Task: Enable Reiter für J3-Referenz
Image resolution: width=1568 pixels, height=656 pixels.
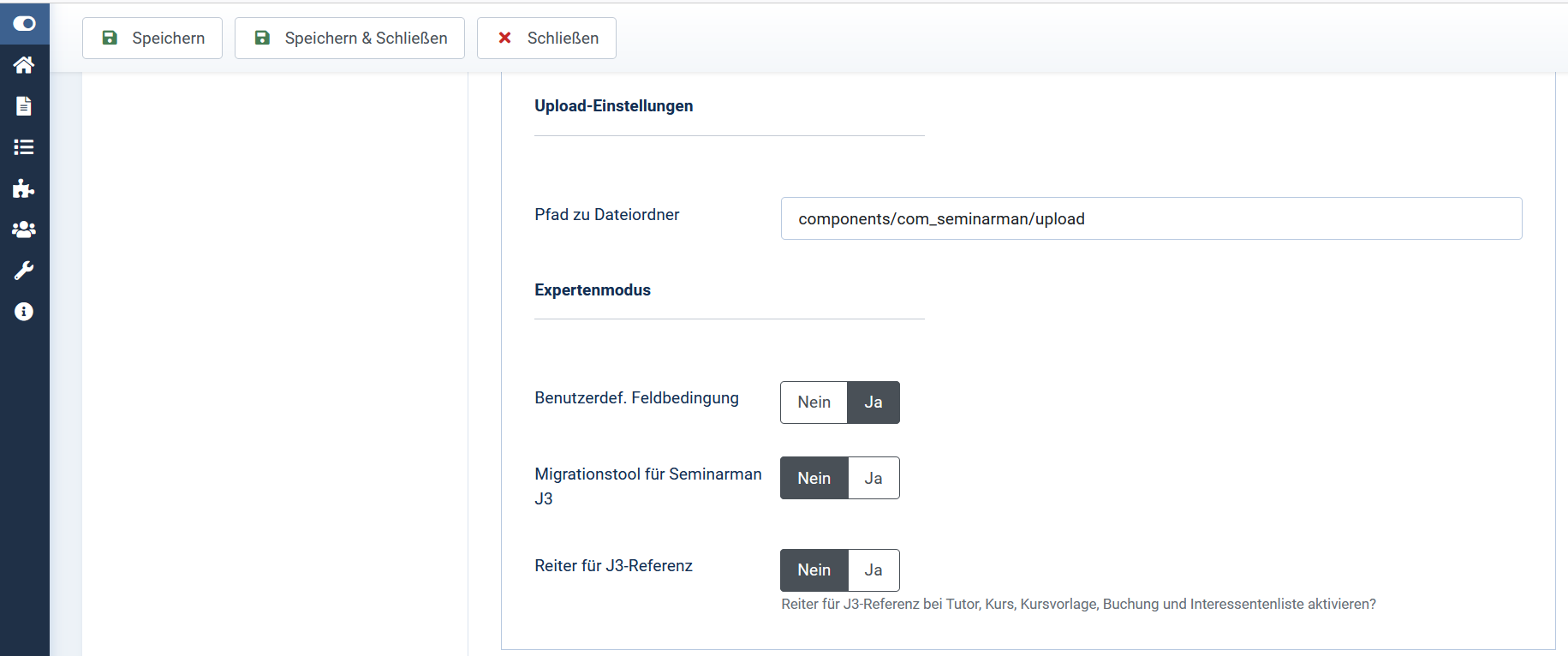Action: pyautogui.click(x=873, y=570)
